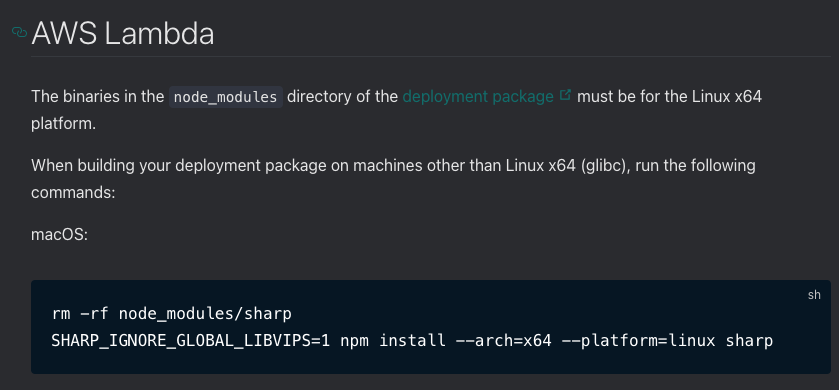Click the external link icon after deployment package

point(565,95)
